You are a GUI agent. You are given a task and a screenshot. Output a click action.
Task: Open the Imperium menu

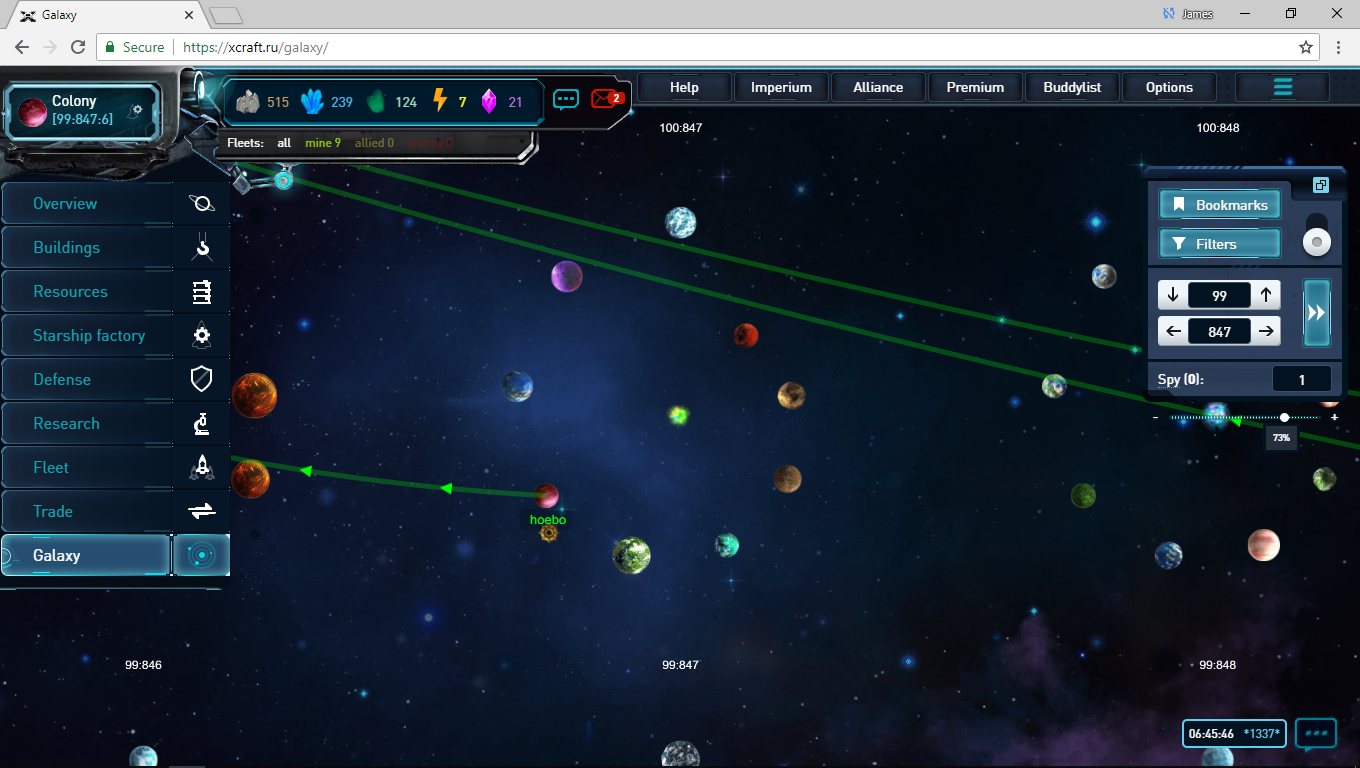pyautogui.click(x=781, y=87)
